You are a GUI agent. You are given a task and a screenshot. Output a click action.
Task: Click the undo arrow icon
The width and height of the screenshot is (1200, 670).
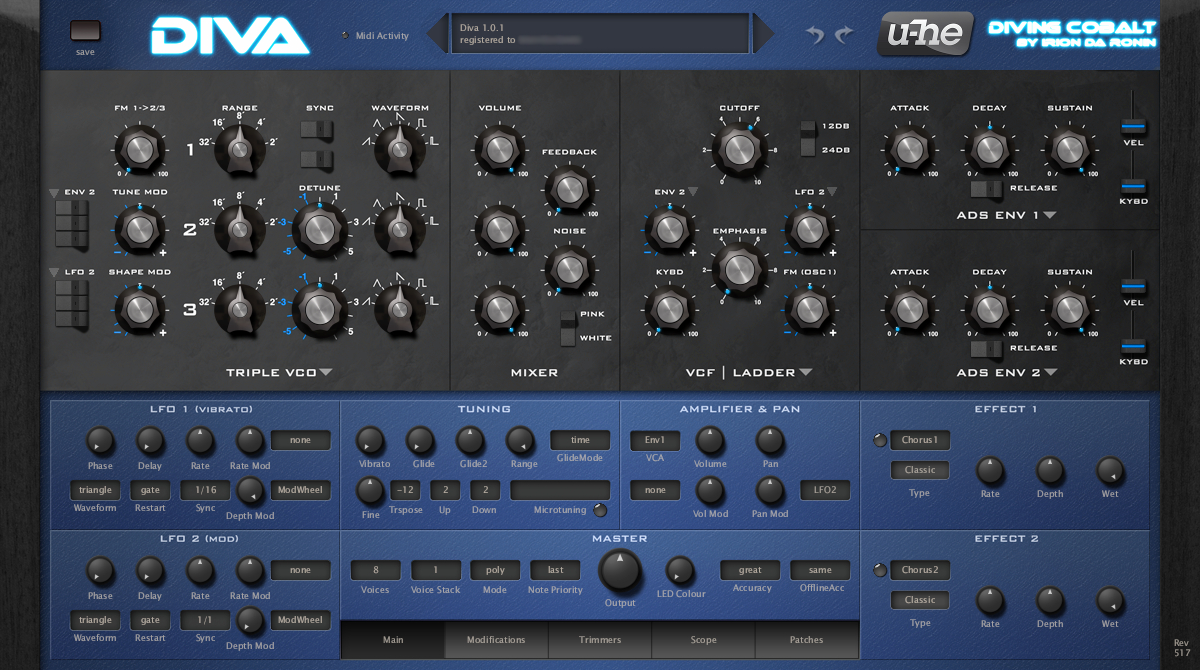tap(816, 35)
